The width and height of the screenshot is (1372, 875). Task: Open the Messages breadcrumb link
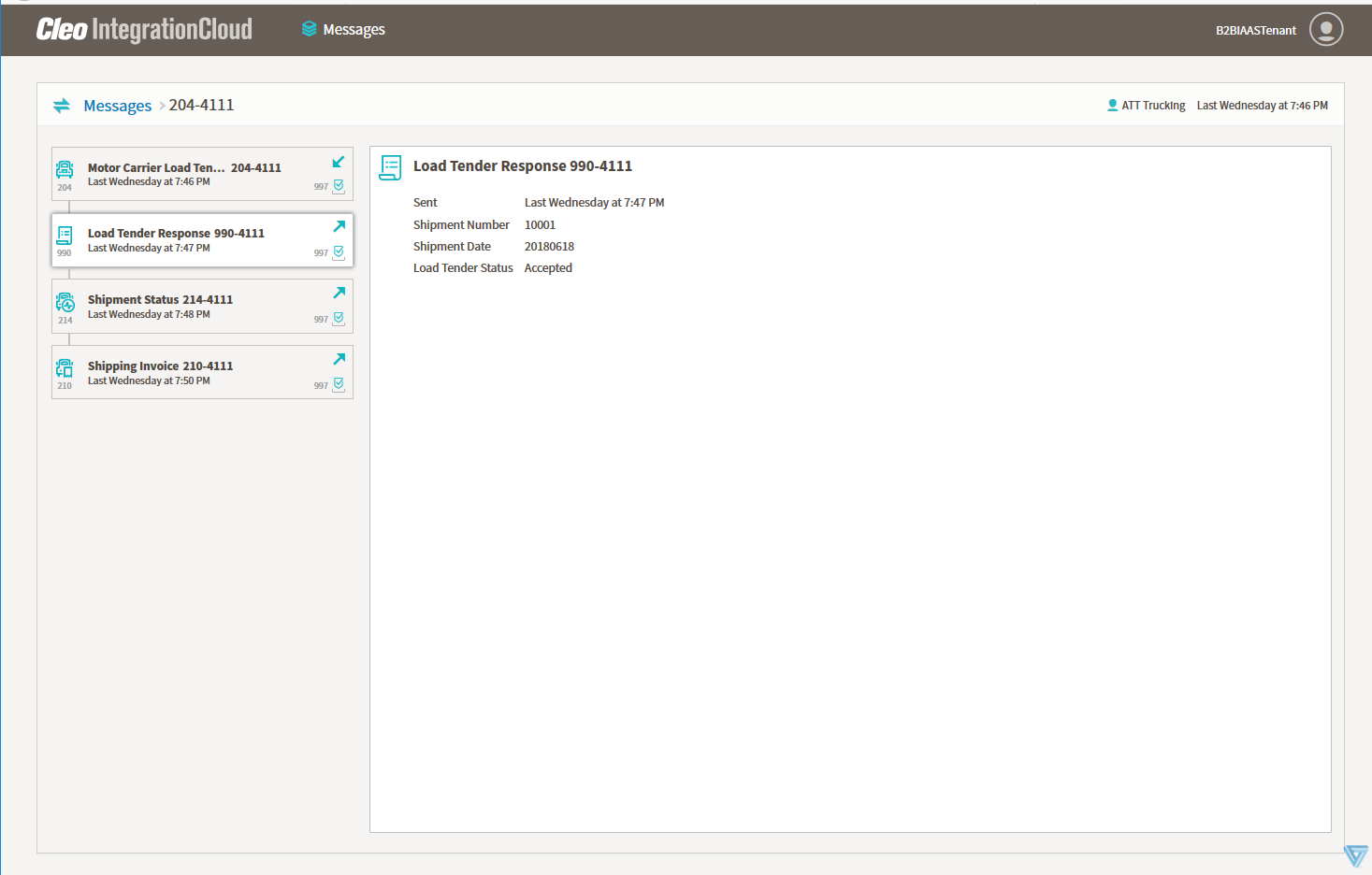(117, 105)
